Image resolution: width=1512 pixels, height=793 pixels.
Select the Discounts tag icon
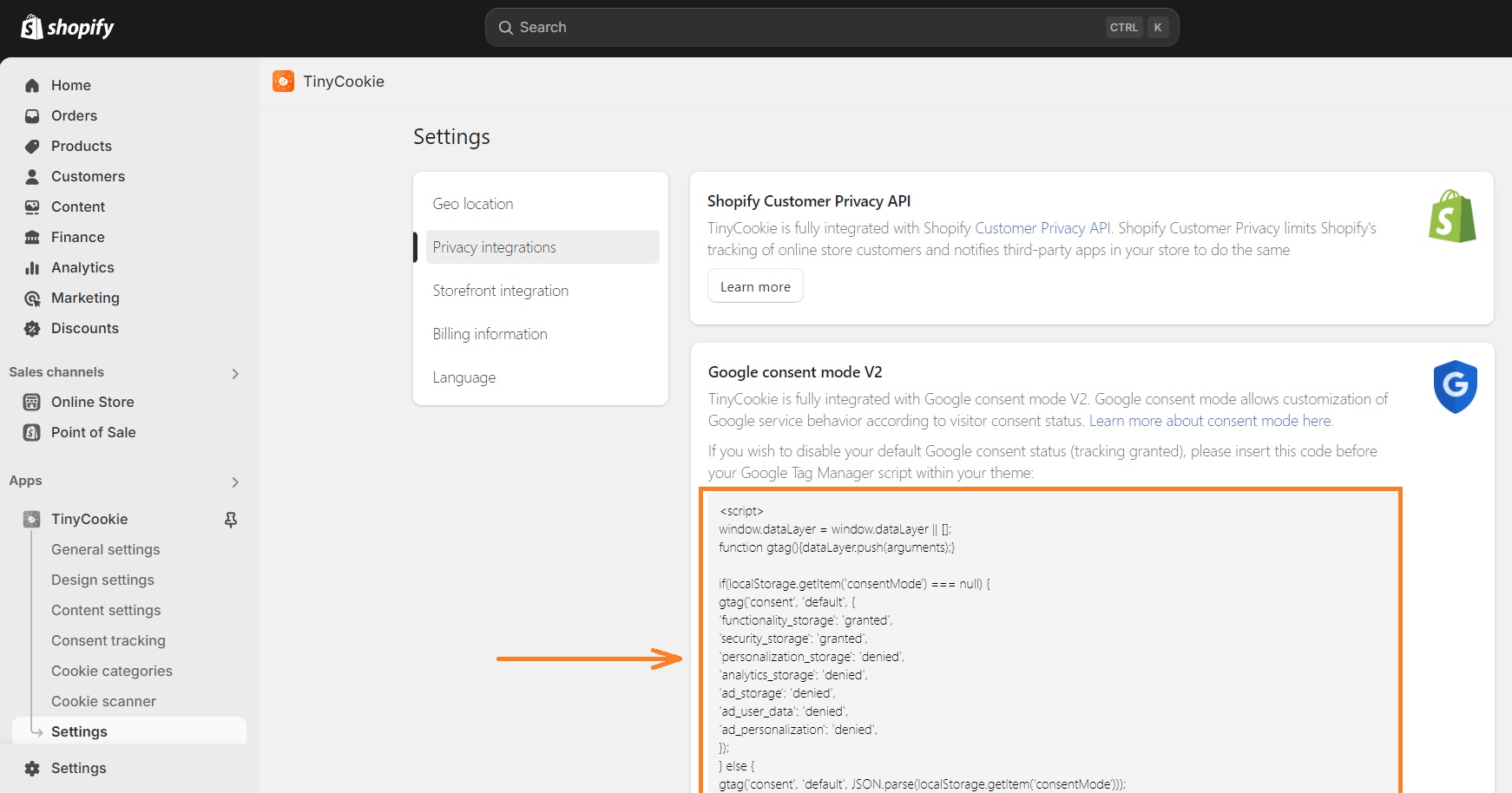31,328
